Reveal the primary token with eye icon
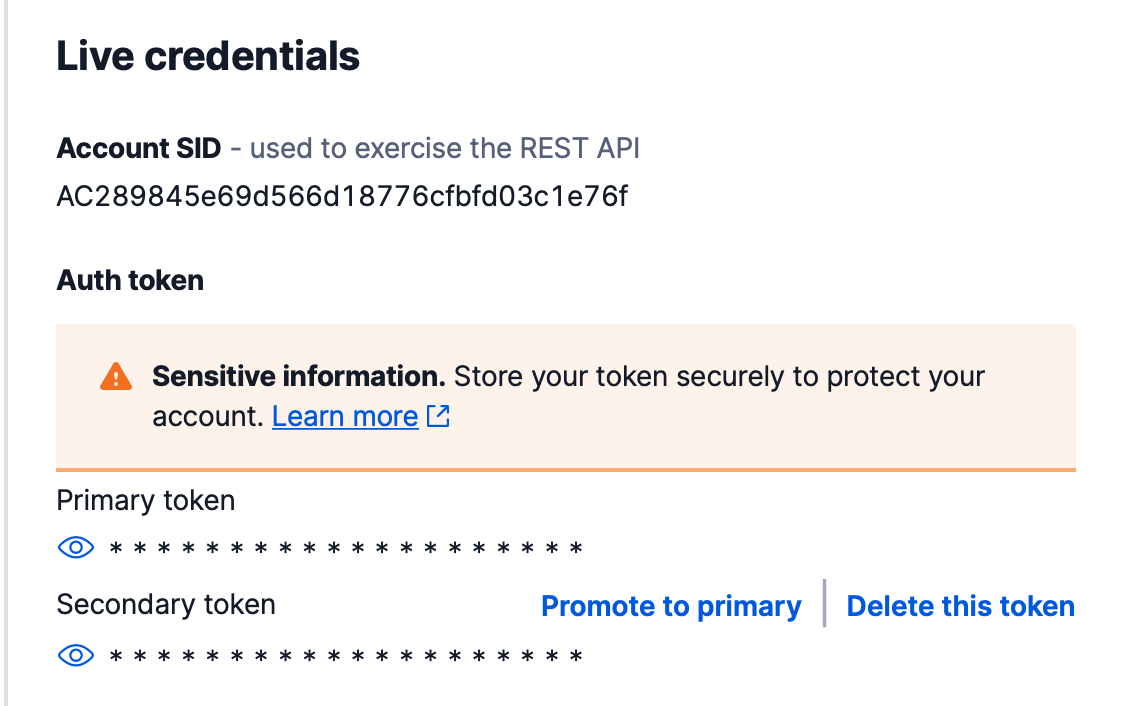 (x=76, y=547)
